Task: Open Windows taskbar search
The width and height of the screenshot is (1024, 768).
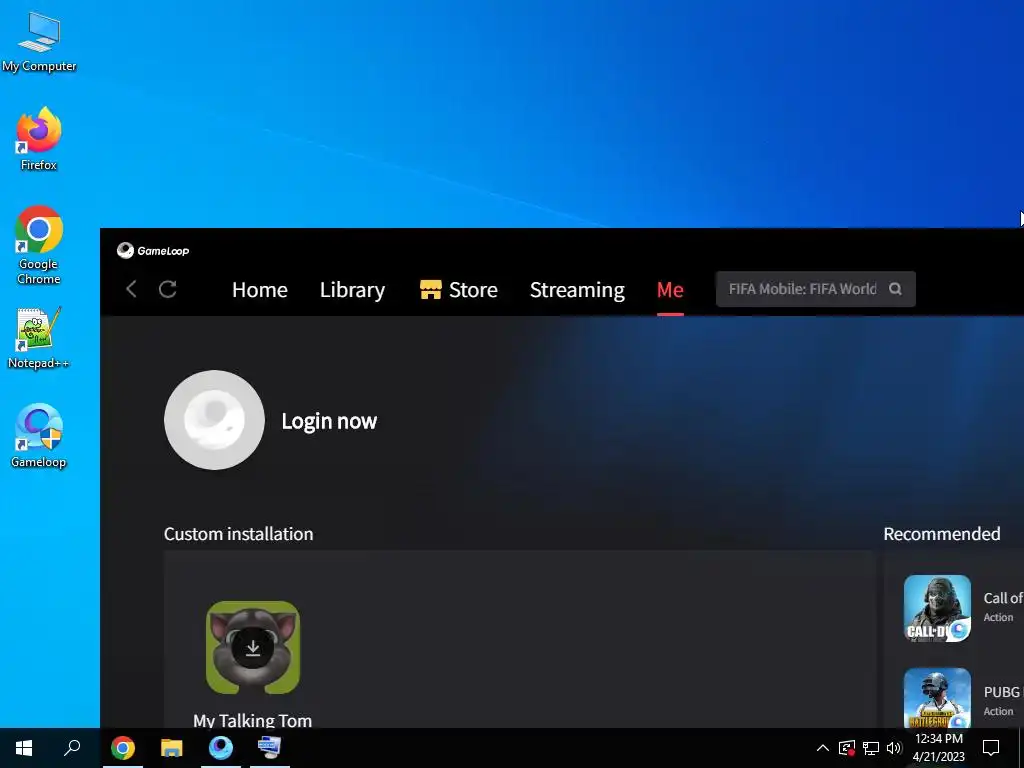Action: [x=72, y=747]
